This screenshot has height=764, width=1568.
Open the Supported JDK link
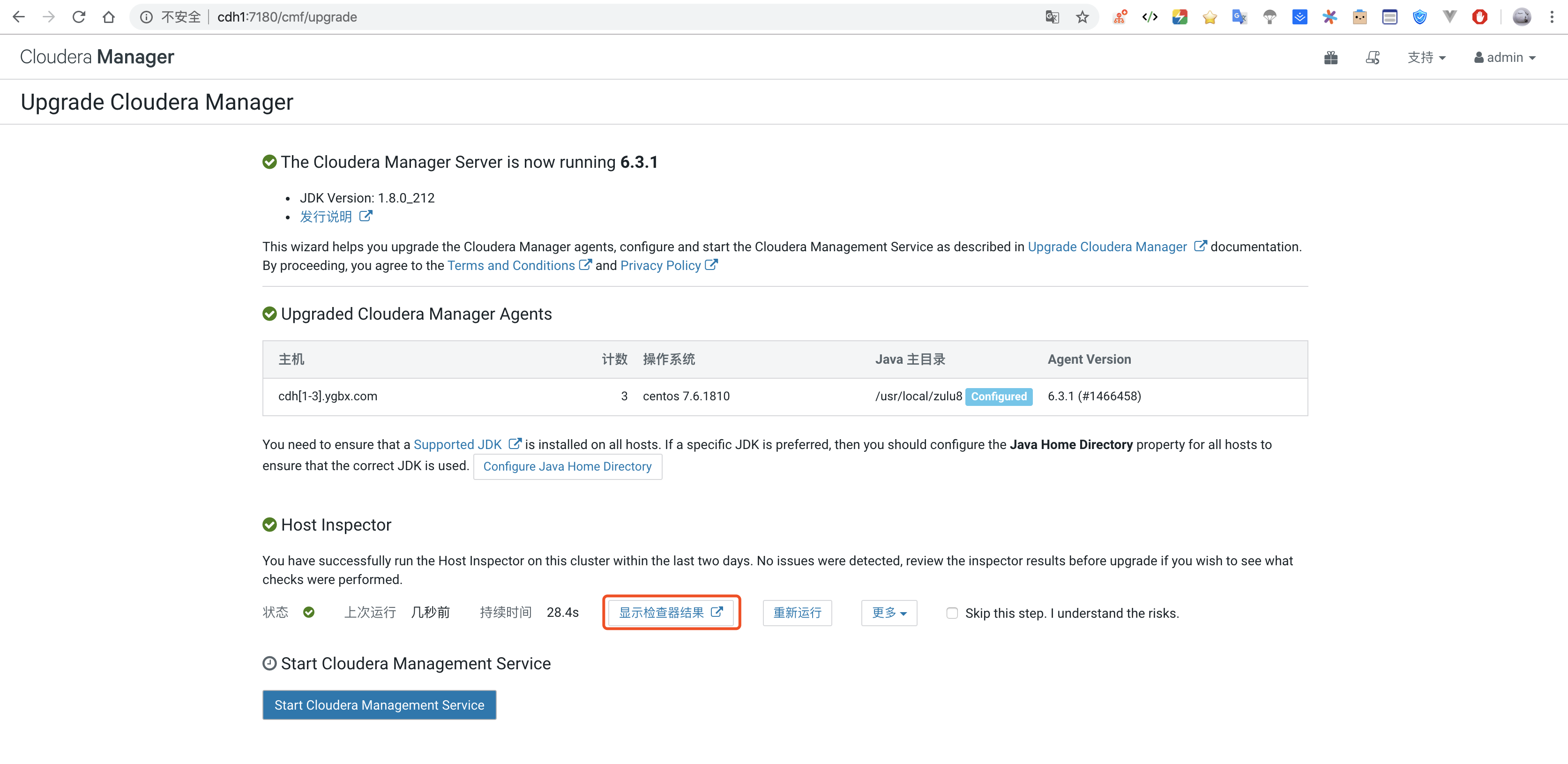(x=467, y=444)
